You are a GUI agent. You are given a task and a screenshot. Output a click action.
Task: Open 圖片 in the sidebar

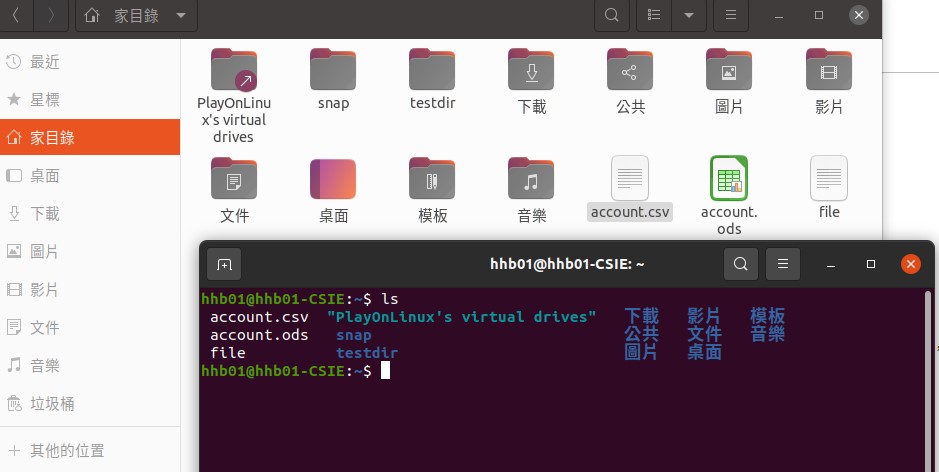click(x=90, y=252)
